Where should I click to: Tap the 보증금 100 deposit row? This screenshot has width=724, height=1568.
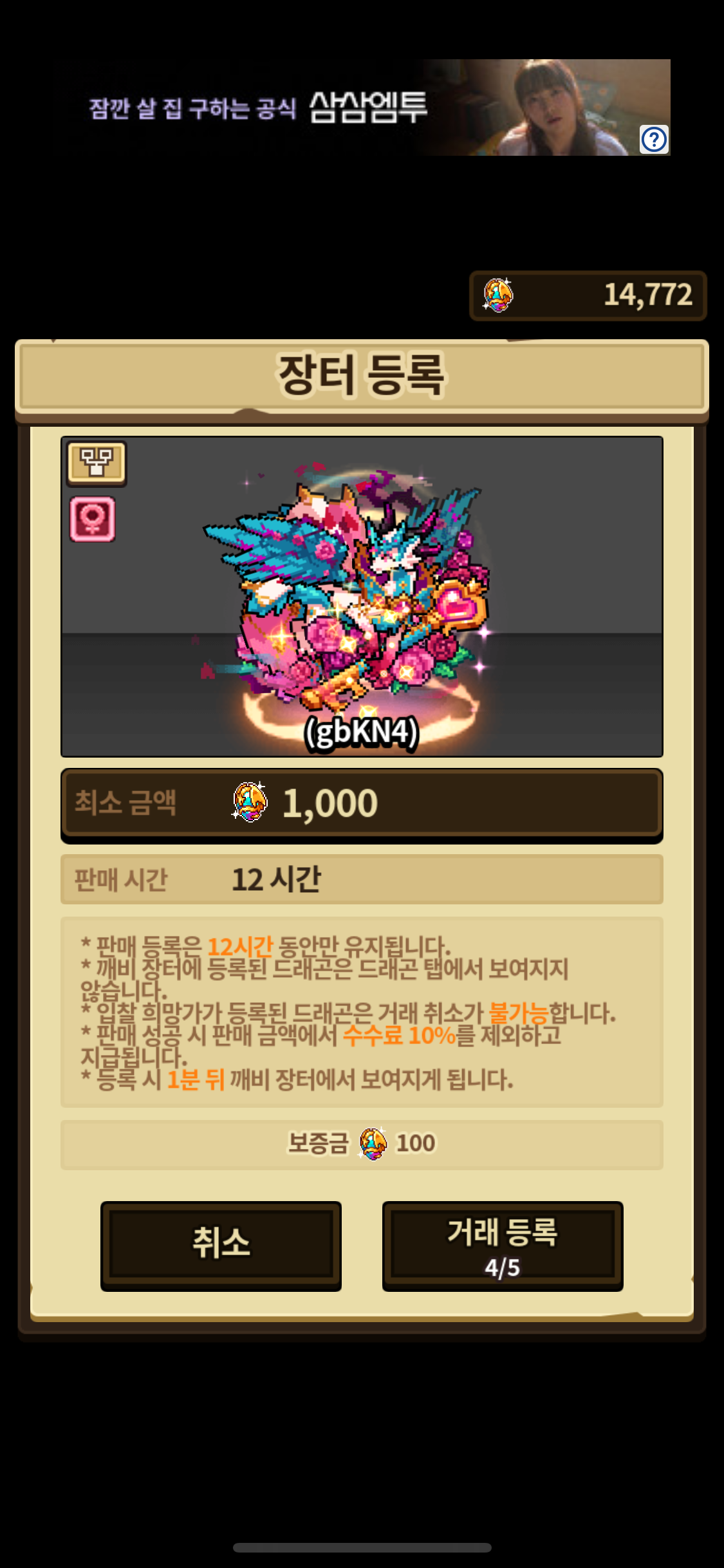(x=362, y=1144)
